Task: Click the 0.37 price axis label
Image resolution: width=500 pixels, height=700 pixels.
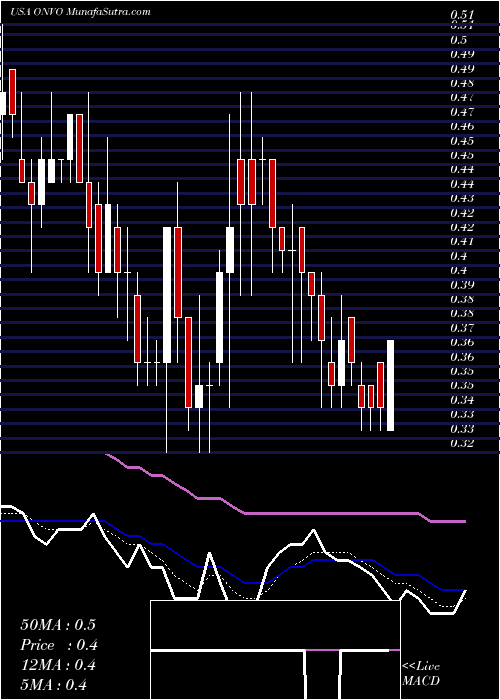Action: coord(461,328)
